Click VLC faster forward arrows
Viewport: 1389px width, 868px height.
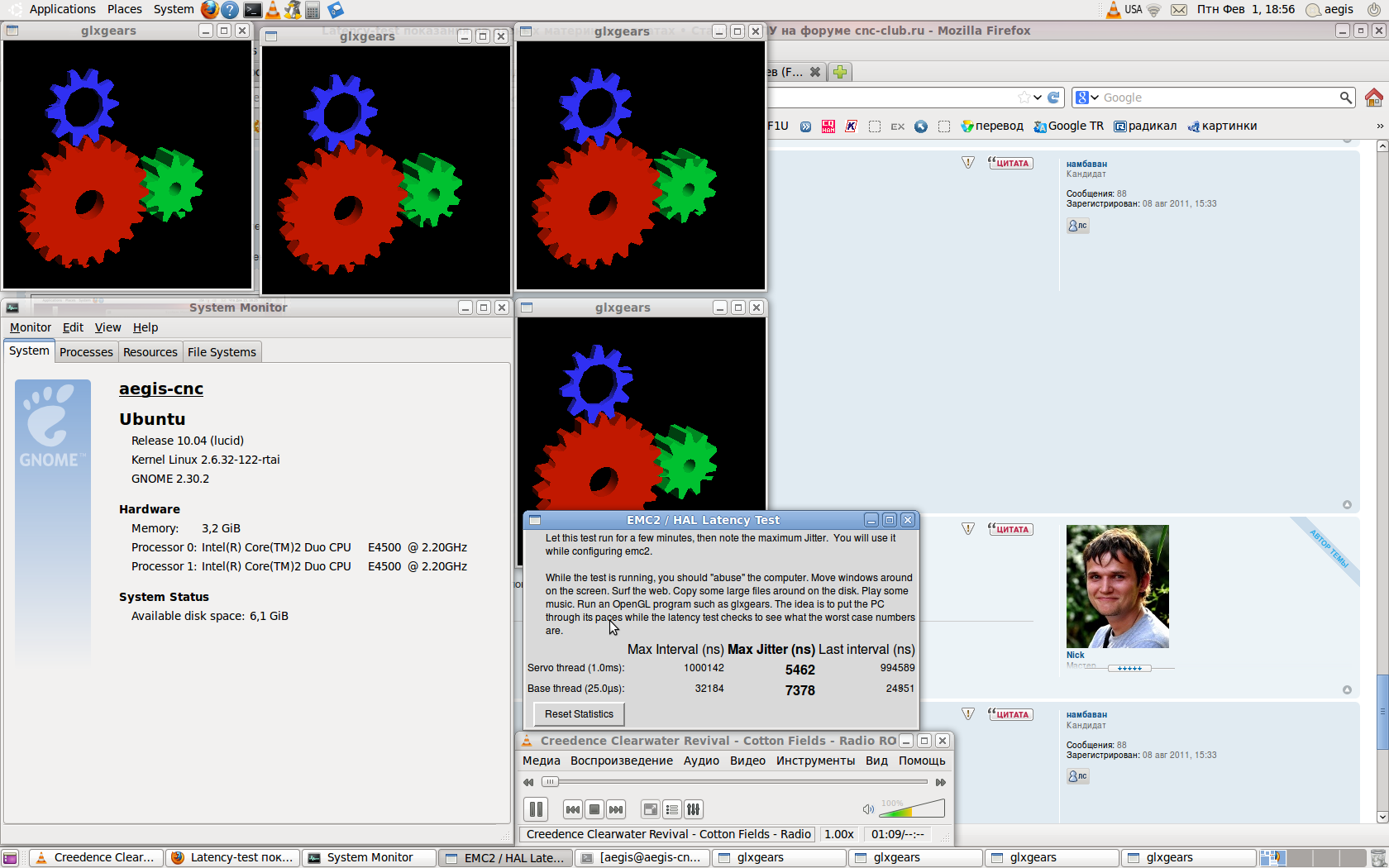[x=940, y=782]
